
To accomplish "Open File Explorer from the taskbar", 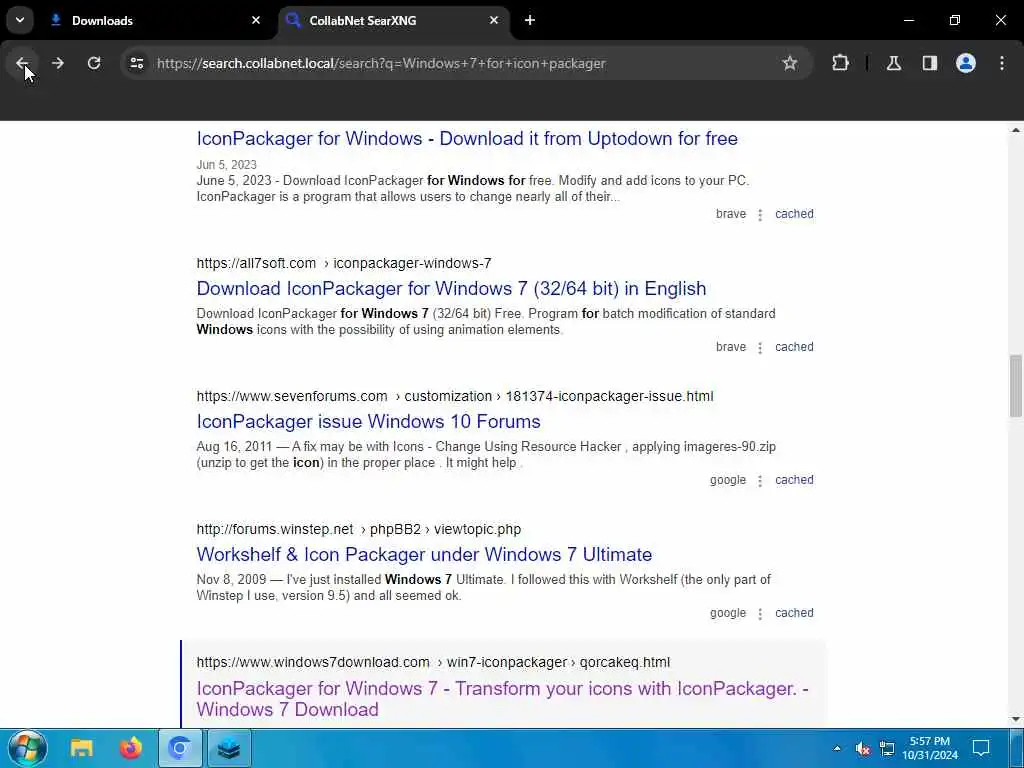I will click(82, 748).
